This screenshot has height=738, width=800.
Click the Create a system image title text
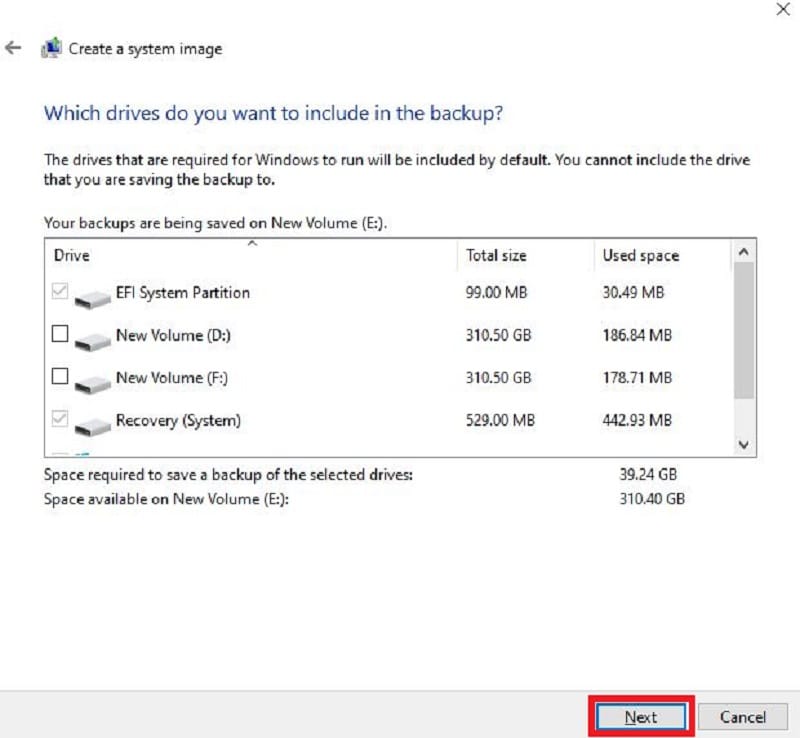(x=145, y=49)
